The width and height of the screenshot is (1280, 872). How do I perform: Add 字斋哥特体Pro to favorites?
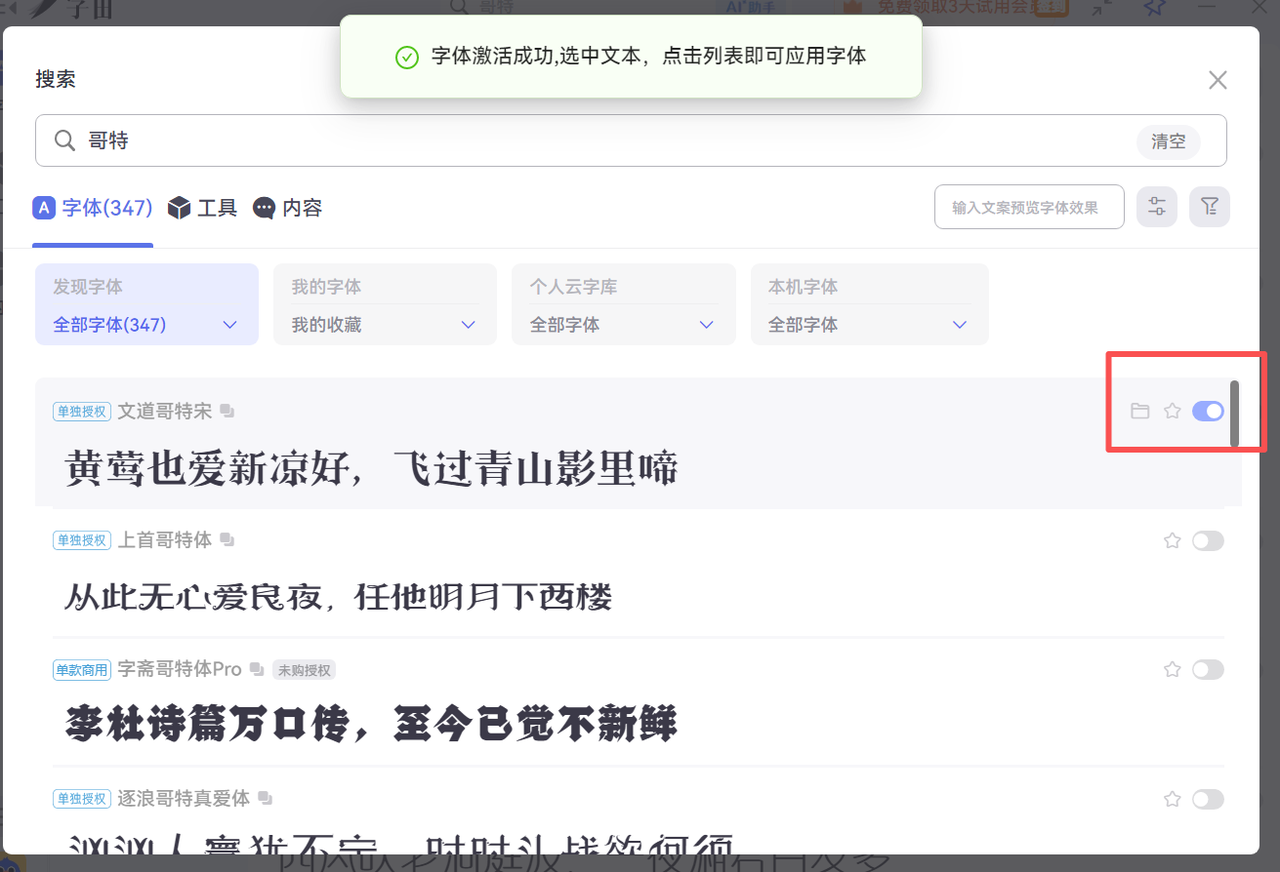pyautogui.click(x=1172, y=670)
